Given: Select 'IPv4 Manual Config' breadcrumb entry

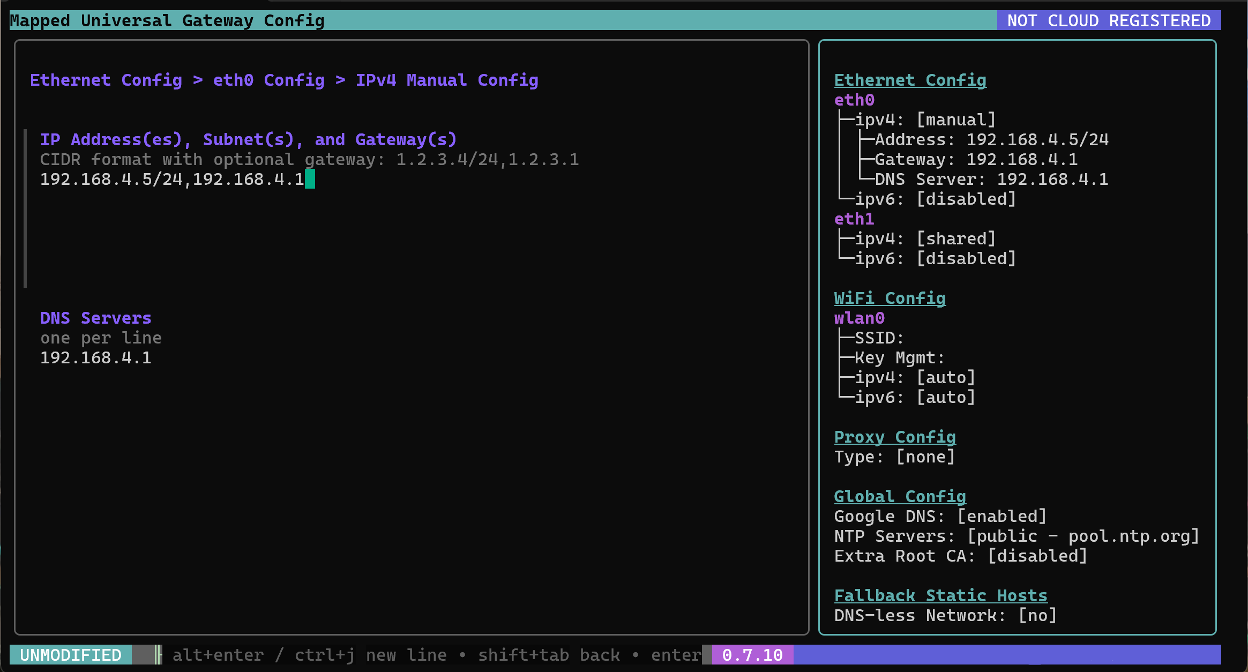Looking at the screenshot, I should (x=447, y=80).
